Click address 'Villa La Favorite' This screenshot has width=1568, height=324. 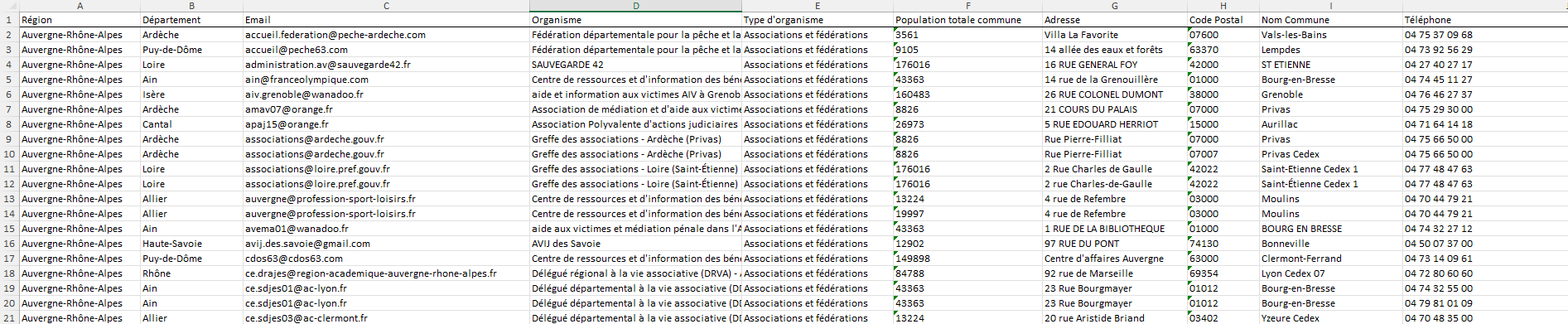(1114, 35)
